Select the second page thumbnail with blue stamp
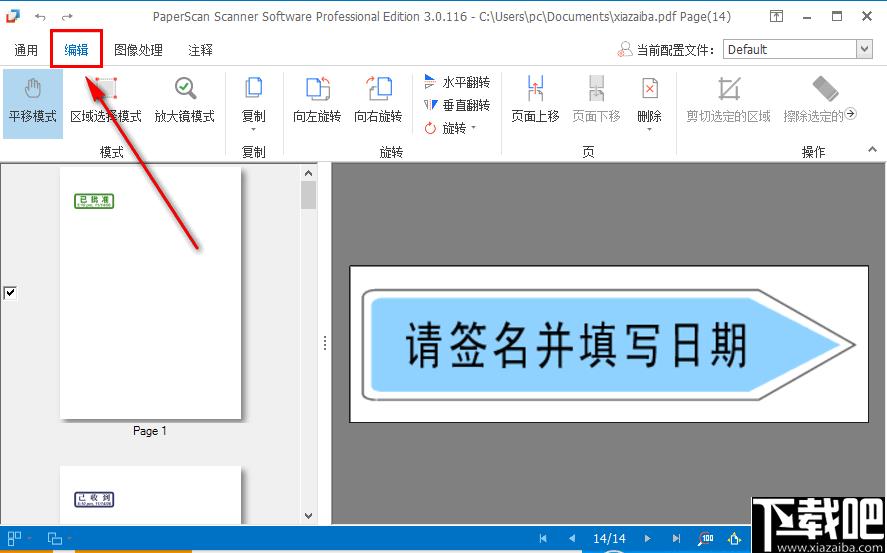 [150, 495]
